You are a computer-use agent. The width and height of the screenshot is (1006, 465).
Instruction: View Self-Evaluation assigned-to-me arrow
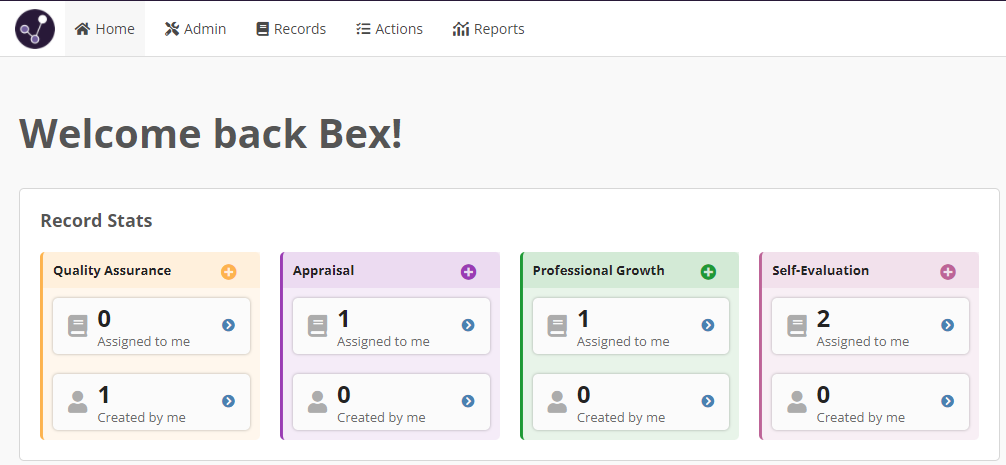(x=948, y=325)
